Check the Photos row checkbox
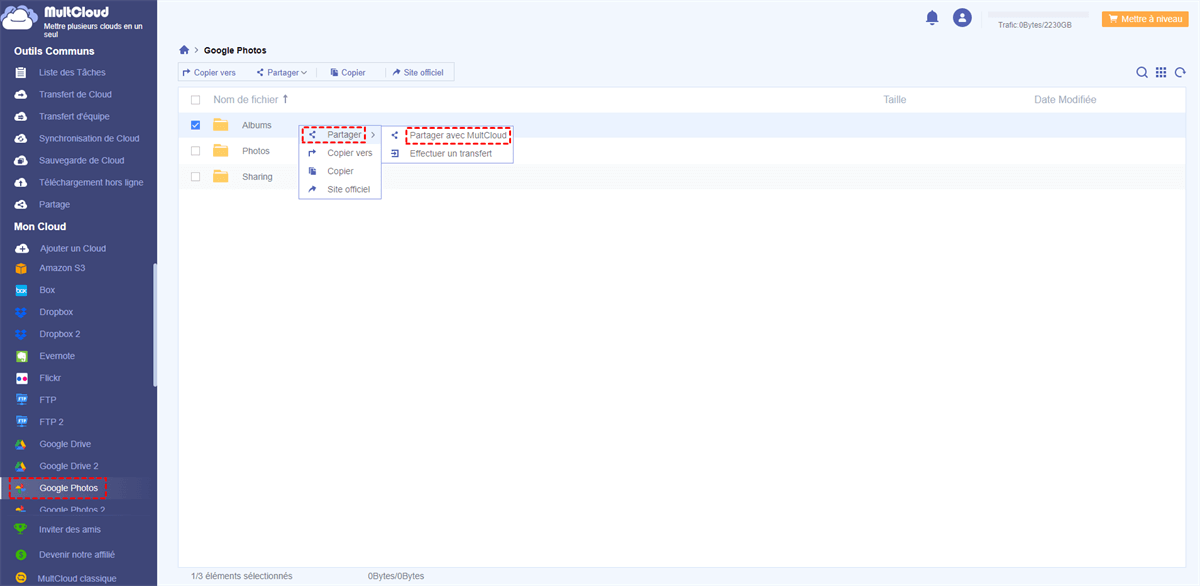This screenshot has width=1200, height=586. coord(195,151)
